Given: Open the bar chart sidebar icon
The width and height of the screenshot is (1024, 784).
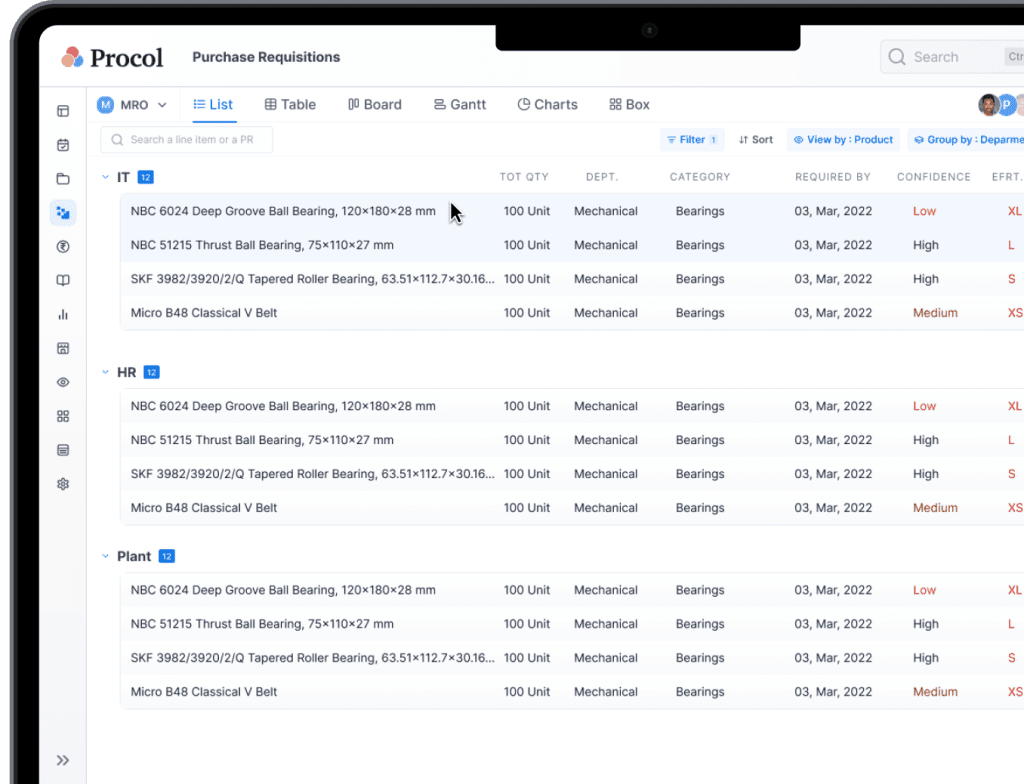Looking at the screenshot, I should 63,315.
